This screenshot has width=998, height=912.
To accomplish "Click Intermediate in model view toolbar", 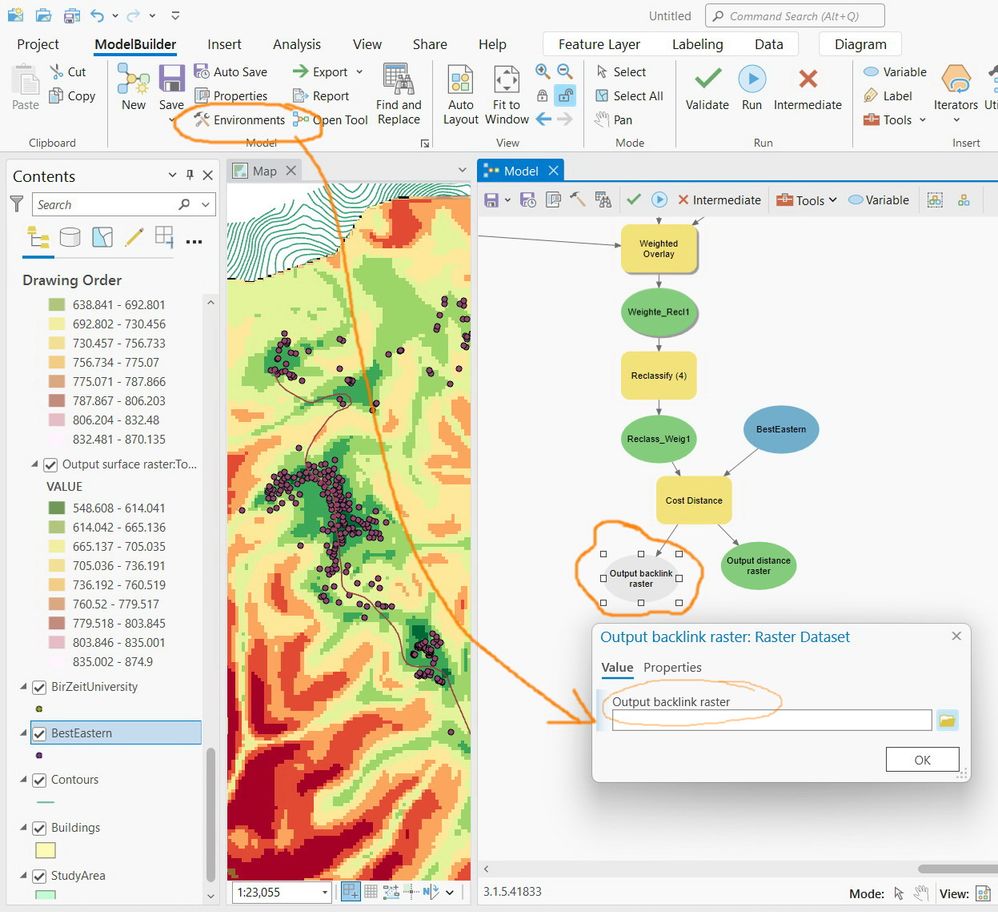I will (x=719, y=200).
